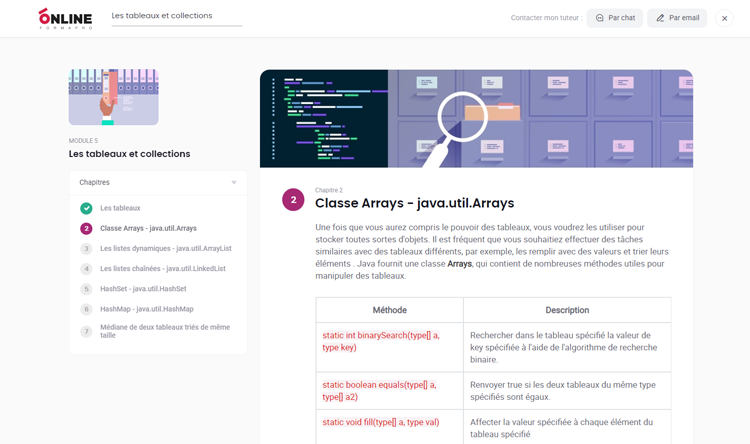
Task: Click the binarySearch method cell
Action: coord(389,347)
